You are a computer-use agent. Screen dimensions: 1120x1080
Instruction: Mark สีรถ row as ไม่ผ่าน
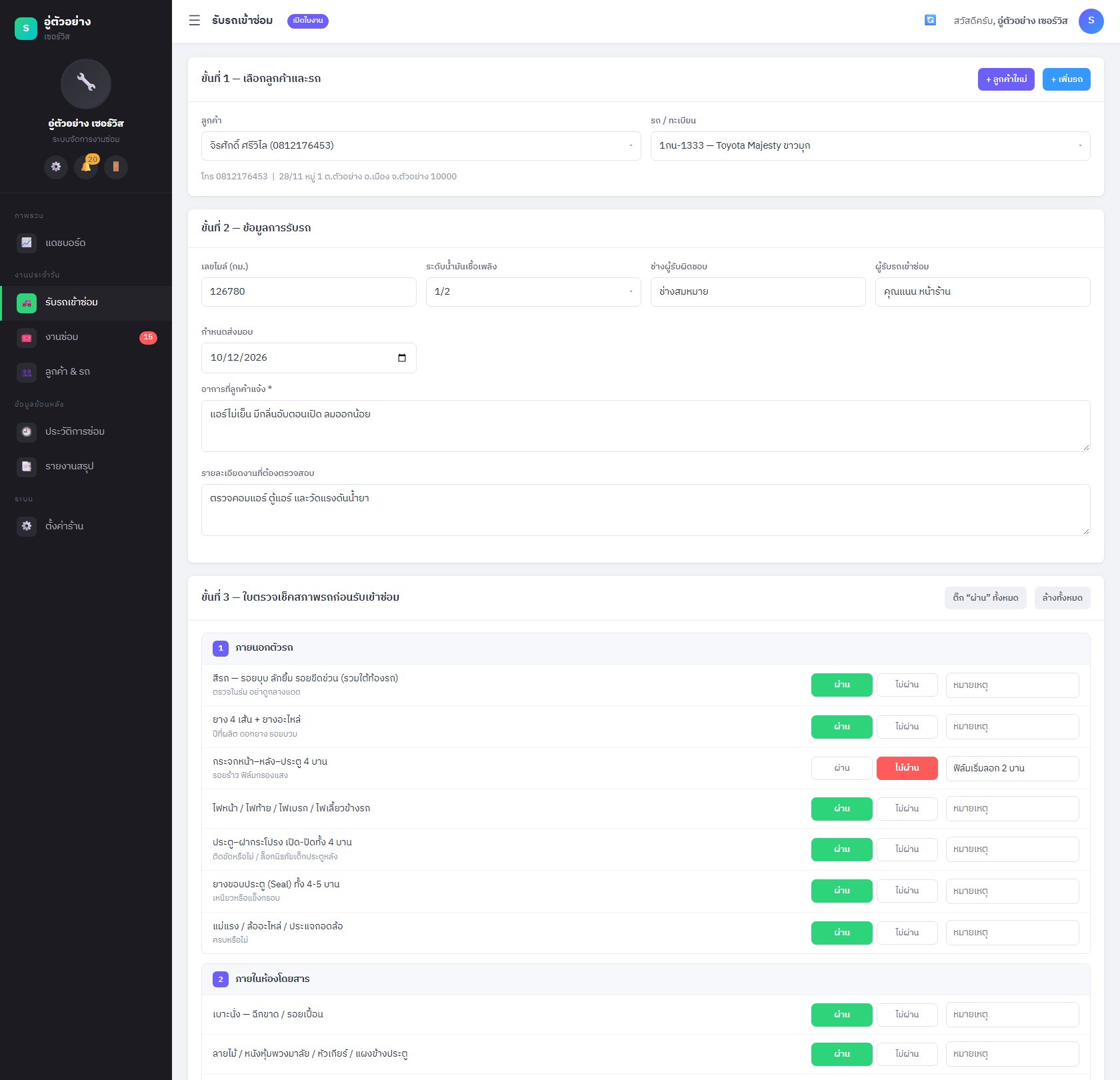(907, 685)
